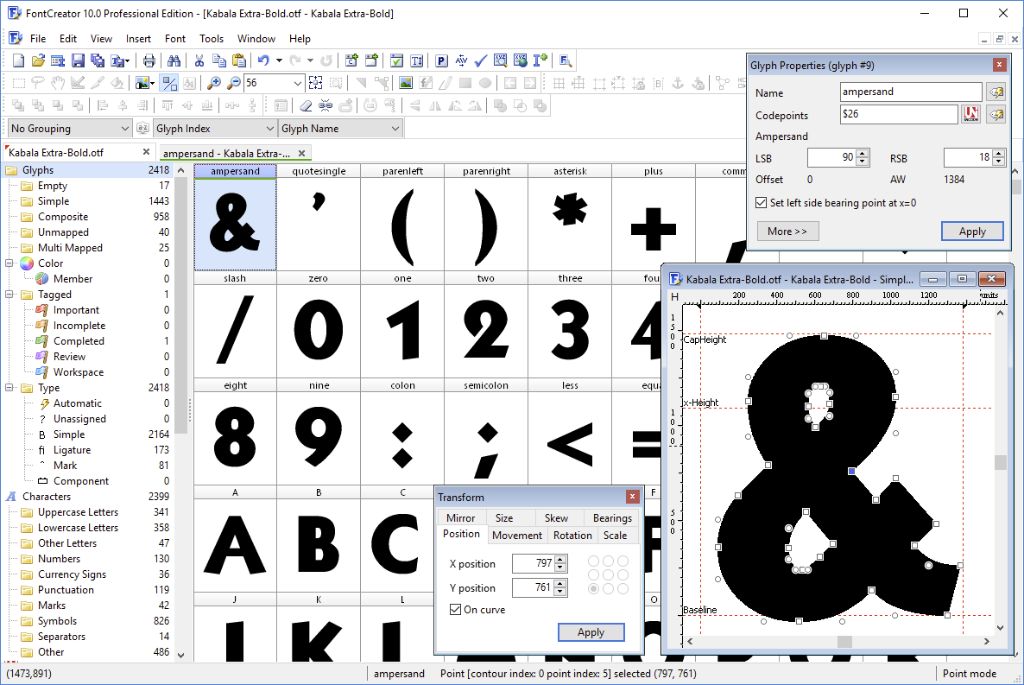Screen dimensions: 1024x685
Task: Open the Font menu
Action: point(175,38)
